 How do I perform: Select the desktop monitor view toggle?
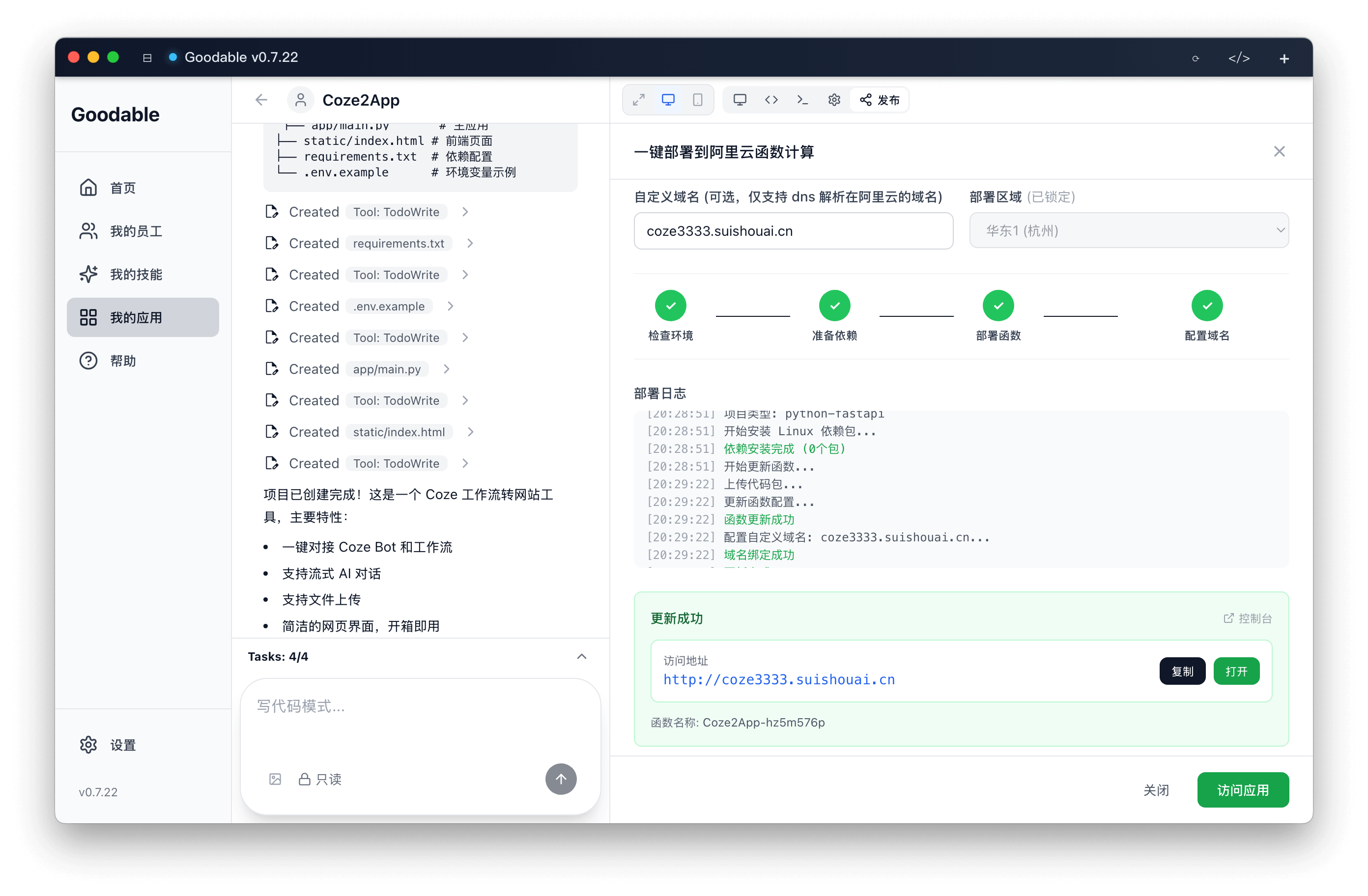tap(740, 99)
